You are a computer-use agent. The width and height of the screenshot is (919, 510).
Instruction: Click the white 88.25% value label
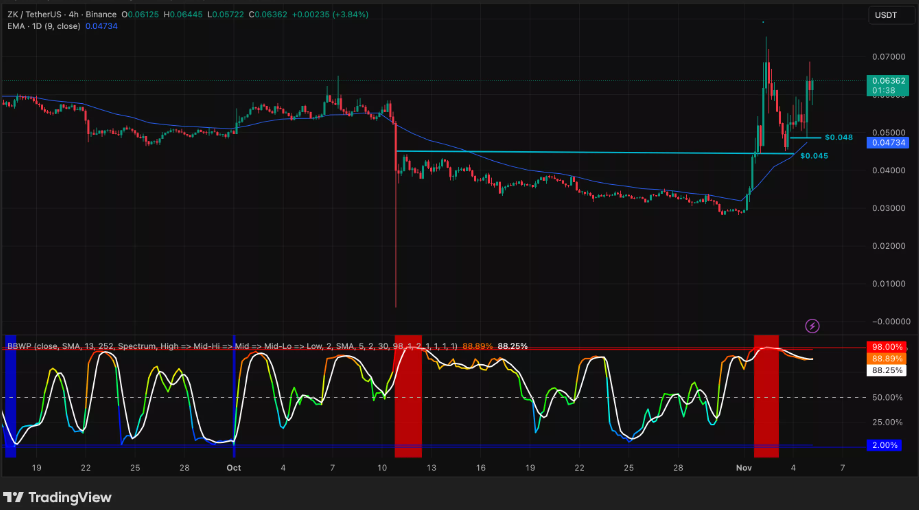[x=888, y=369]
